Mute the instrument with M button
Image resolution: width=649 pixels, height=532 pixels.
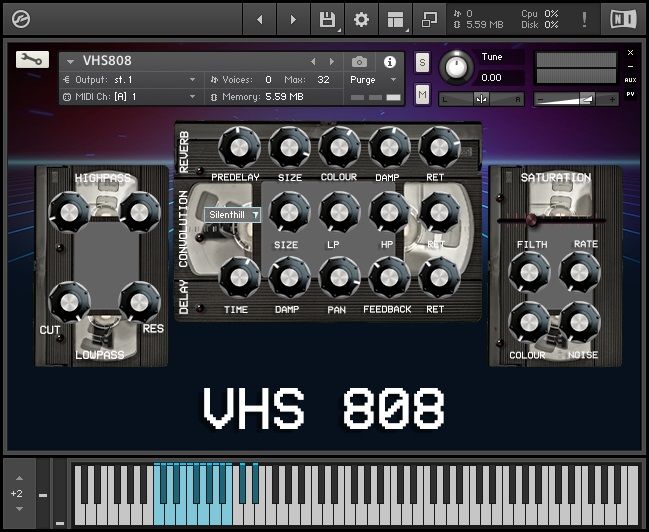(x=422, y=95)
